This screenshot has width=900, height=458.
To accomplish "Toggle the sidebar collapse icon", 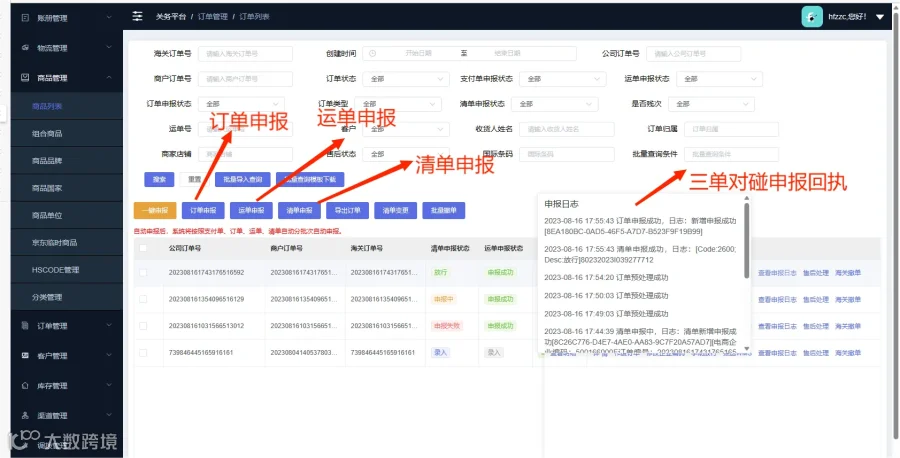I will (137, 16).
